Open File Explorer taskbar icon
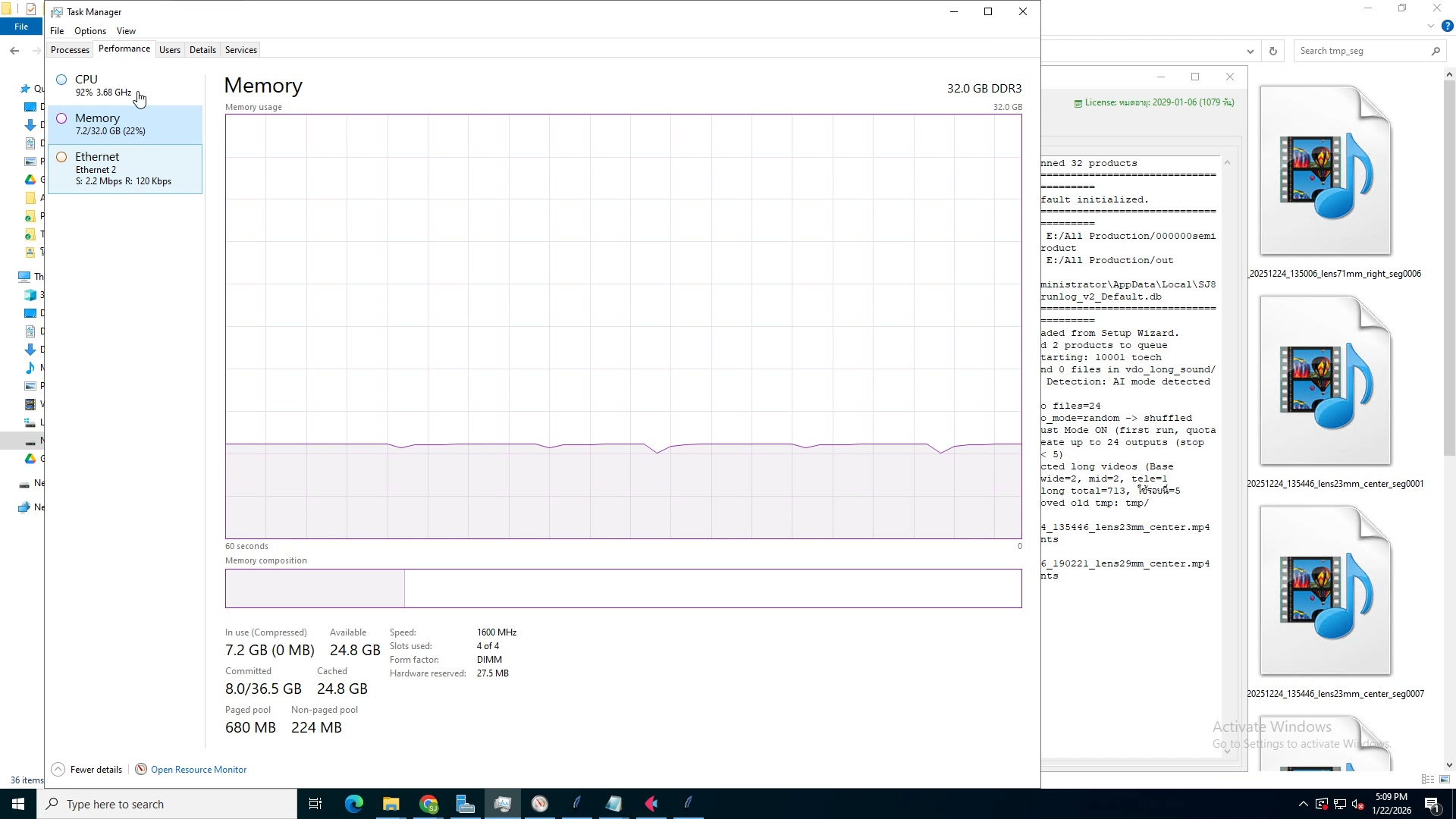This screenshot has width=1456, height=819. coord(391,804)
